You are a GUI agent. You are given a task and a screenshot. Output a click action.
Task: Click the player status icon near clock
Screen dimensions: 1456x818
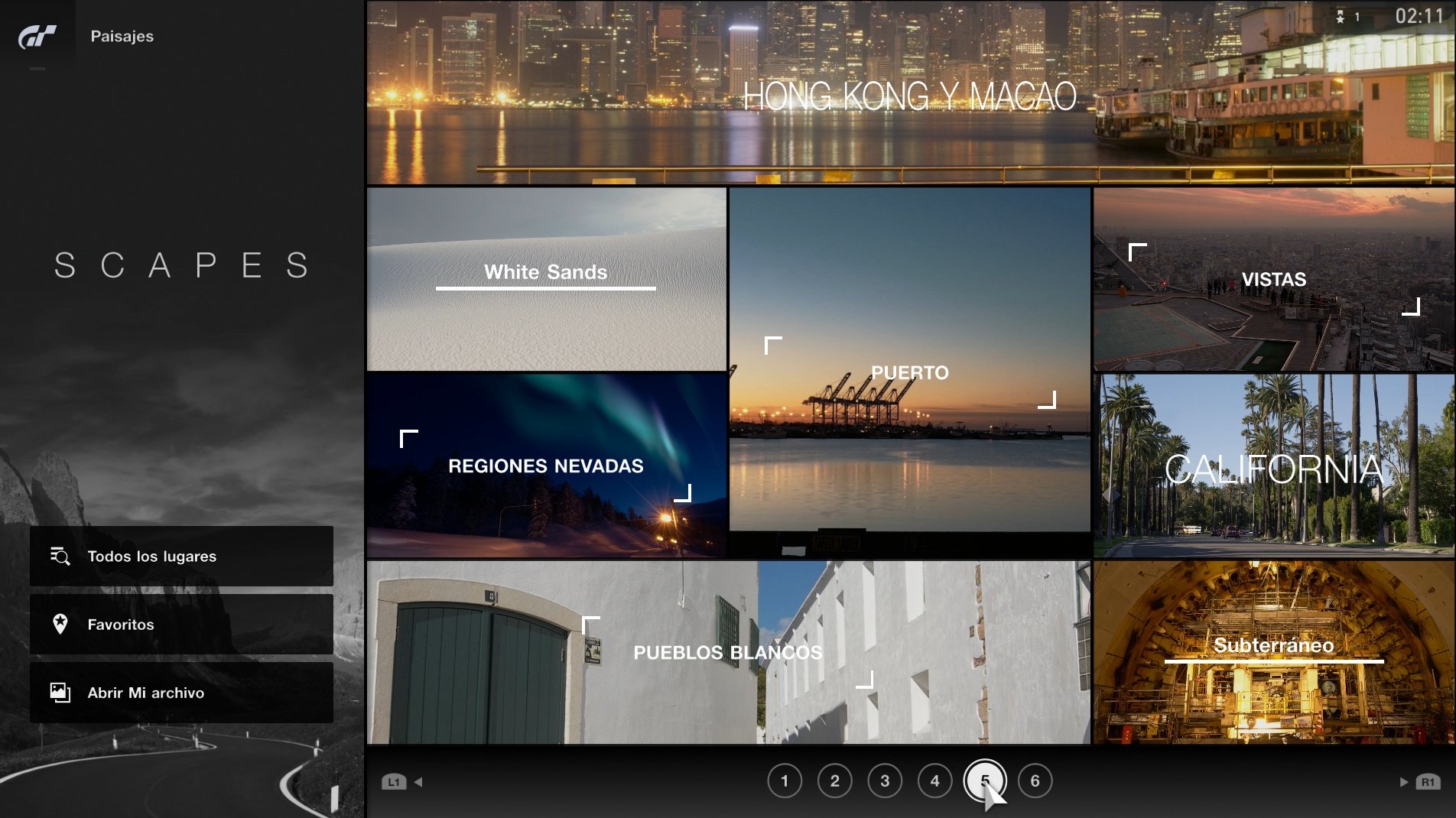(1341, 17)
